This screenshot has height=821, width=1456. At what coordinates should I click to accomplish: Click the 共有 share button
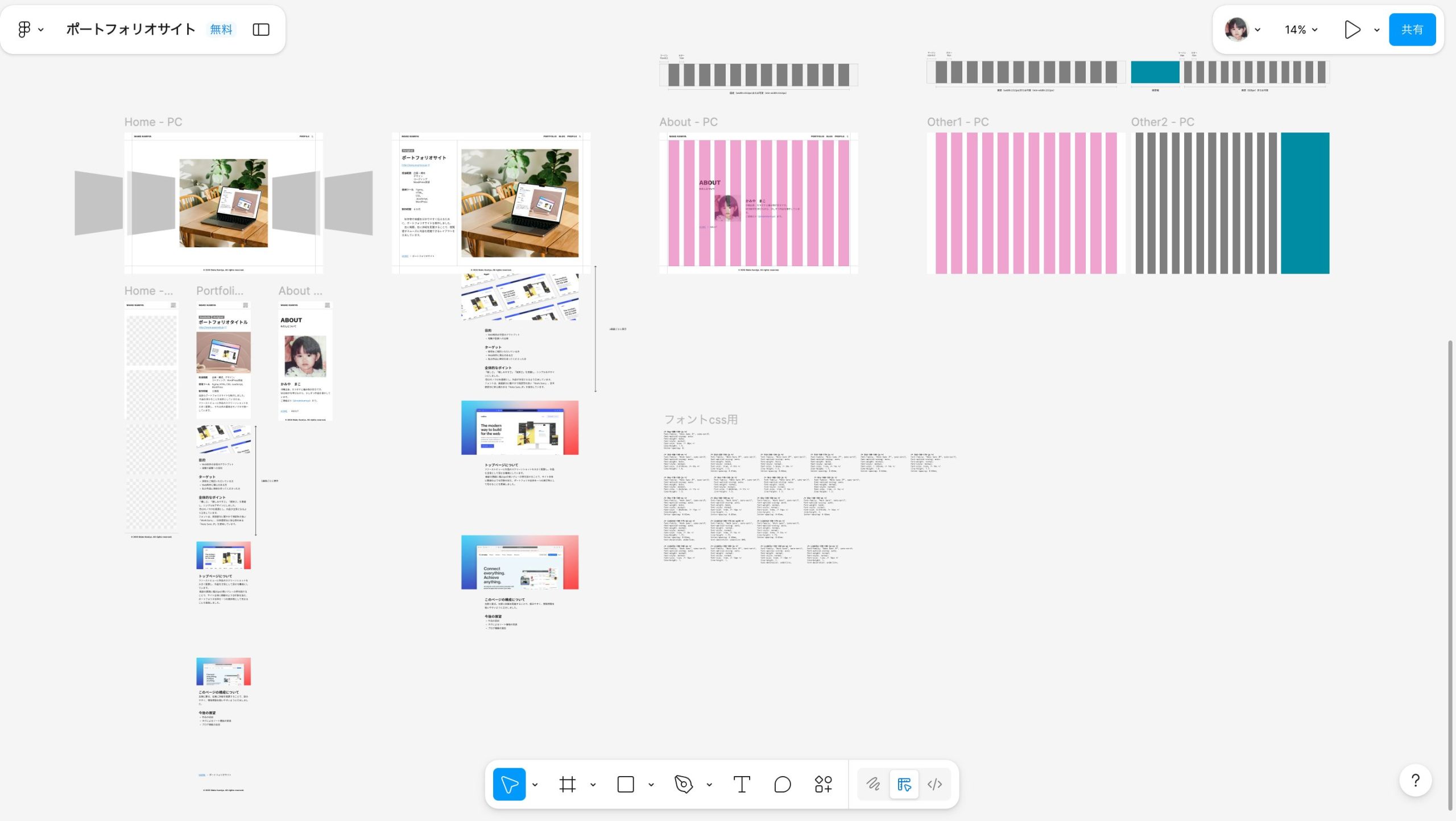click(x=1412, y=30)
